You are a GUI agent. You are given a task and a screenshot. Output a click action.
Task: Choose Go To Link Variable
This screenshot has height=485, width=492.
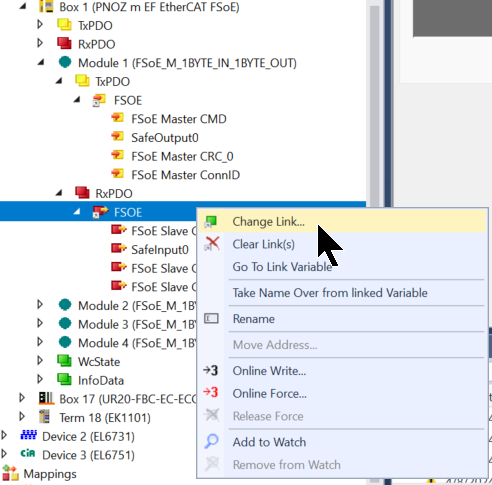coord(282,267)
